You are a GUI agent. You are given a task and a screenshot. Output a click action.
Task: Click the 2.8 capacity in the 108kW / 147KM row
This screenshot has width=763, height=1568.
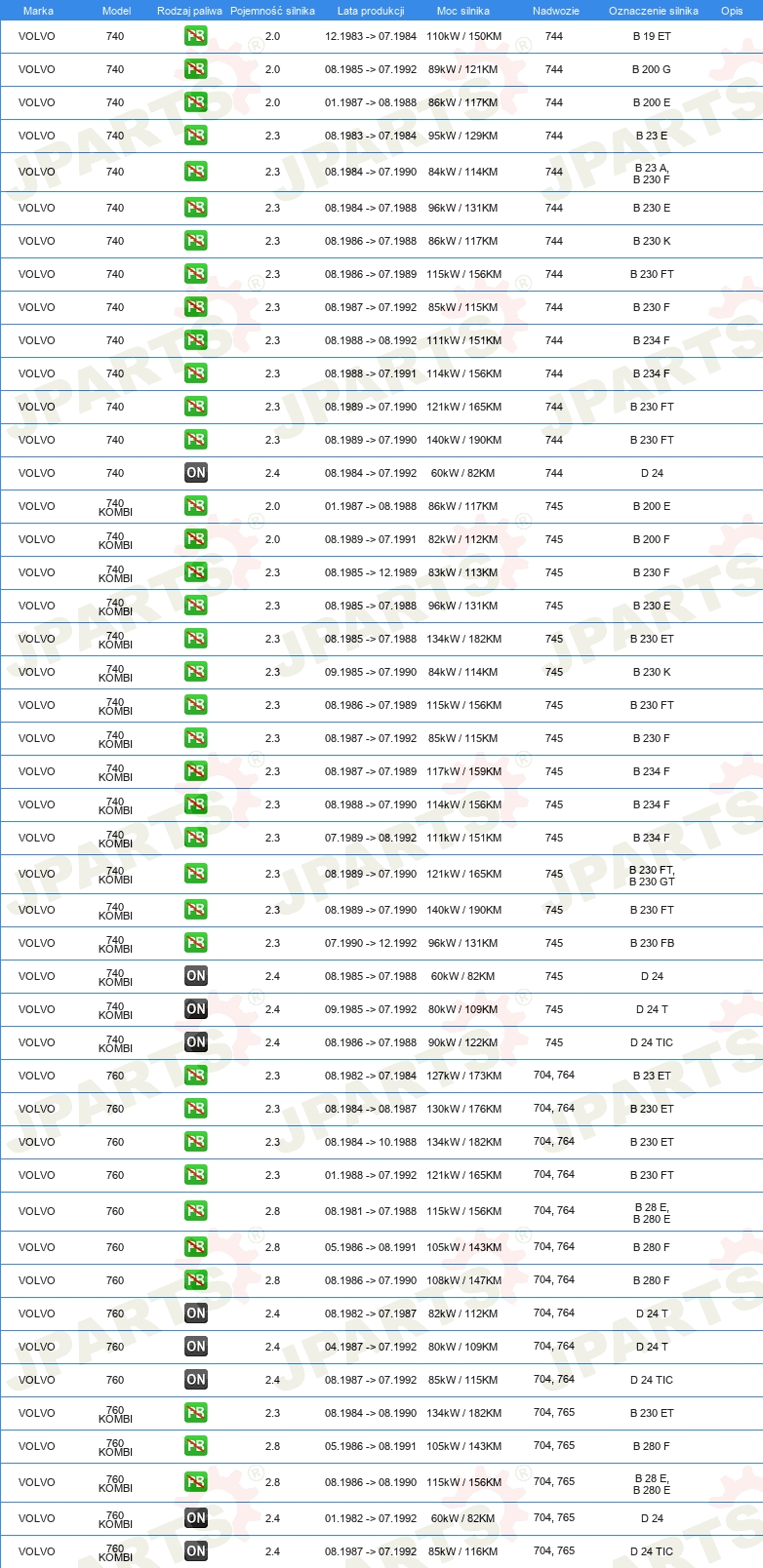coord(272,1280)
